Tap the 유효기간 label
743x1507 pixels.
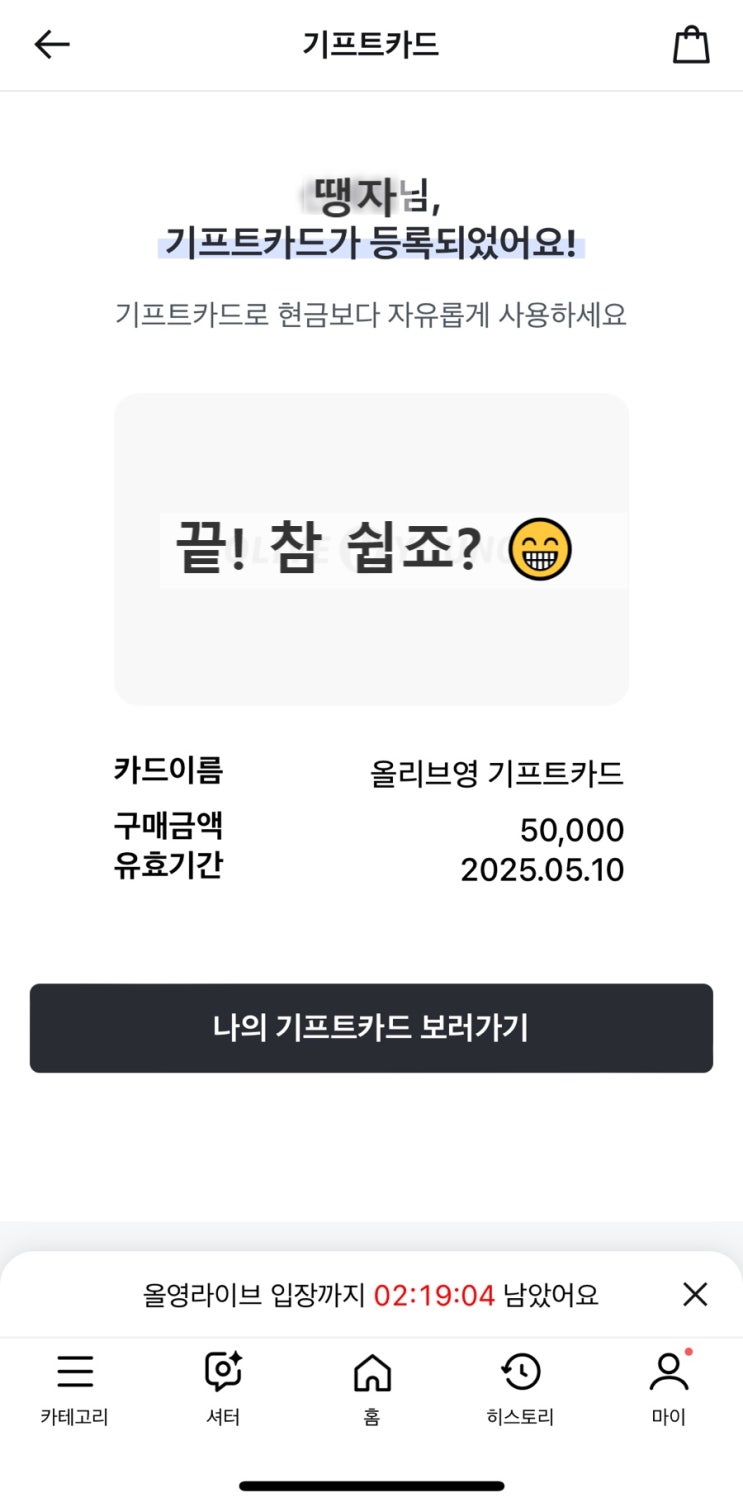click(168, 865)
